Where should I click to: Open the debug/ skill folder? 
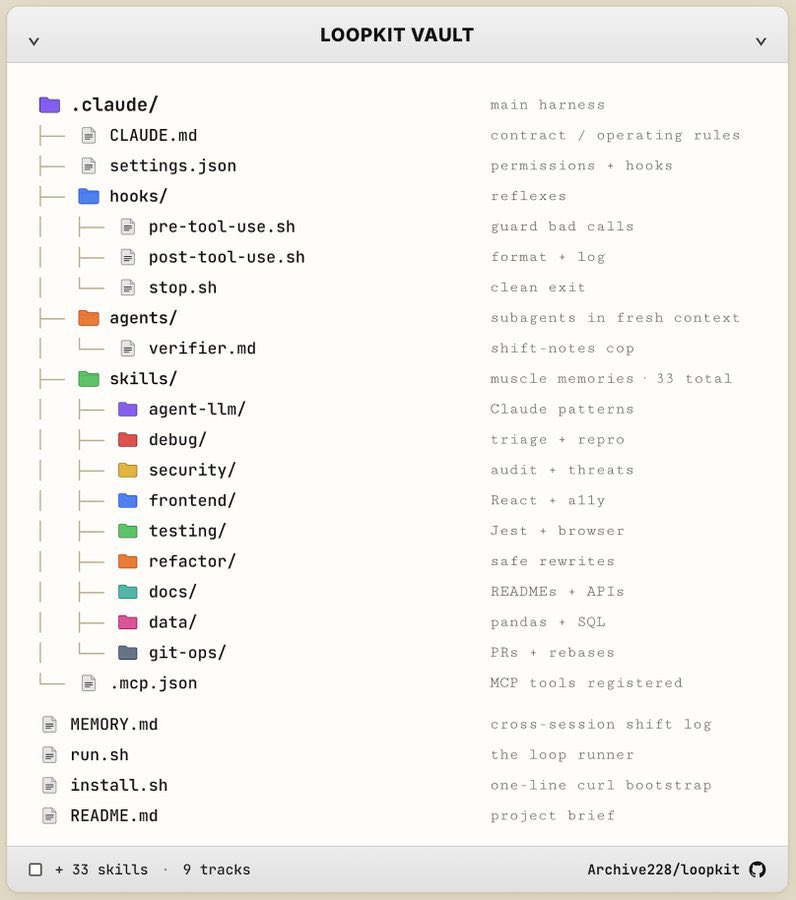177,440
